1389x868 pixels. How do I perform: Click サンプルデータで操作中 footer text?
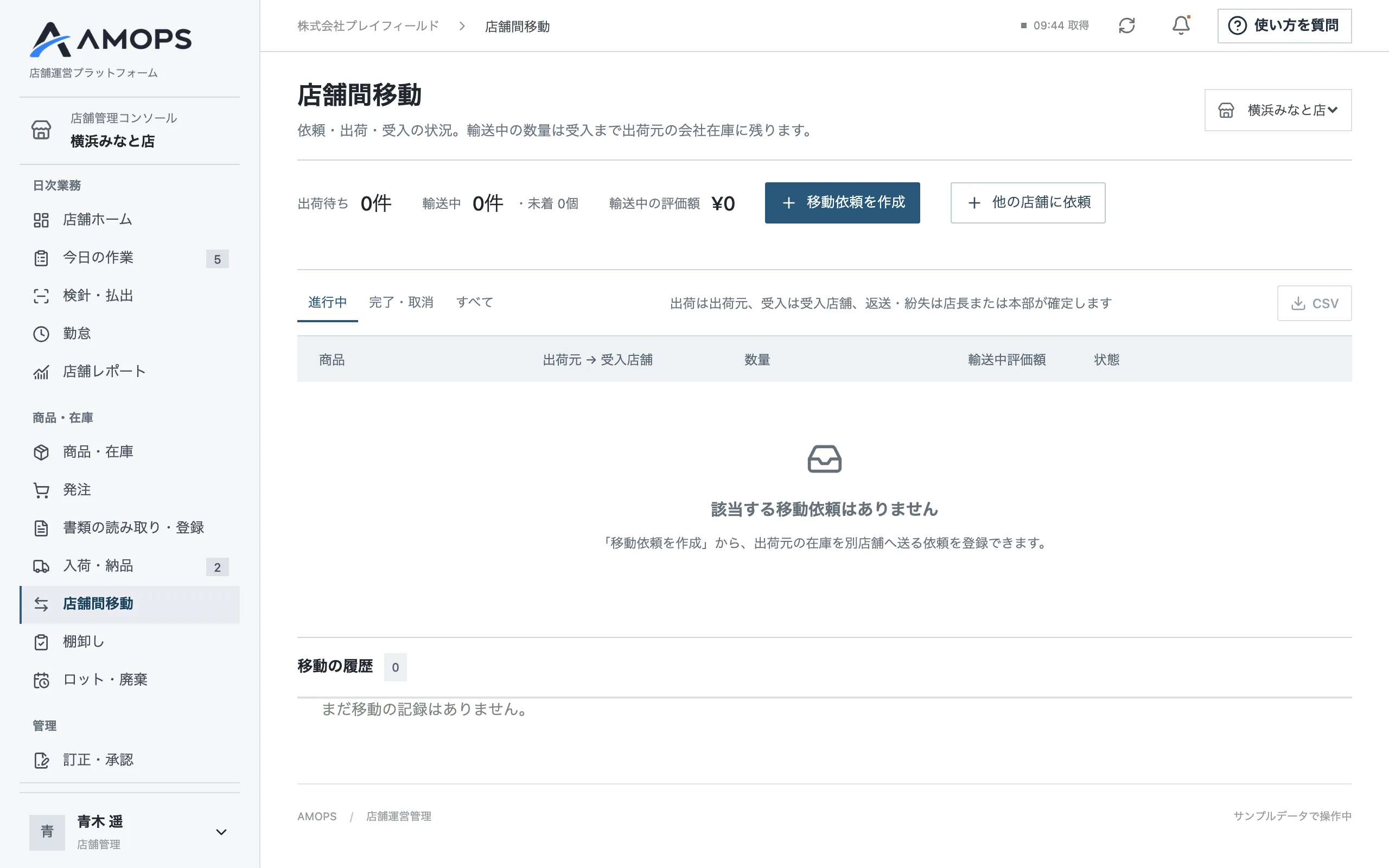click(1292, 816)
